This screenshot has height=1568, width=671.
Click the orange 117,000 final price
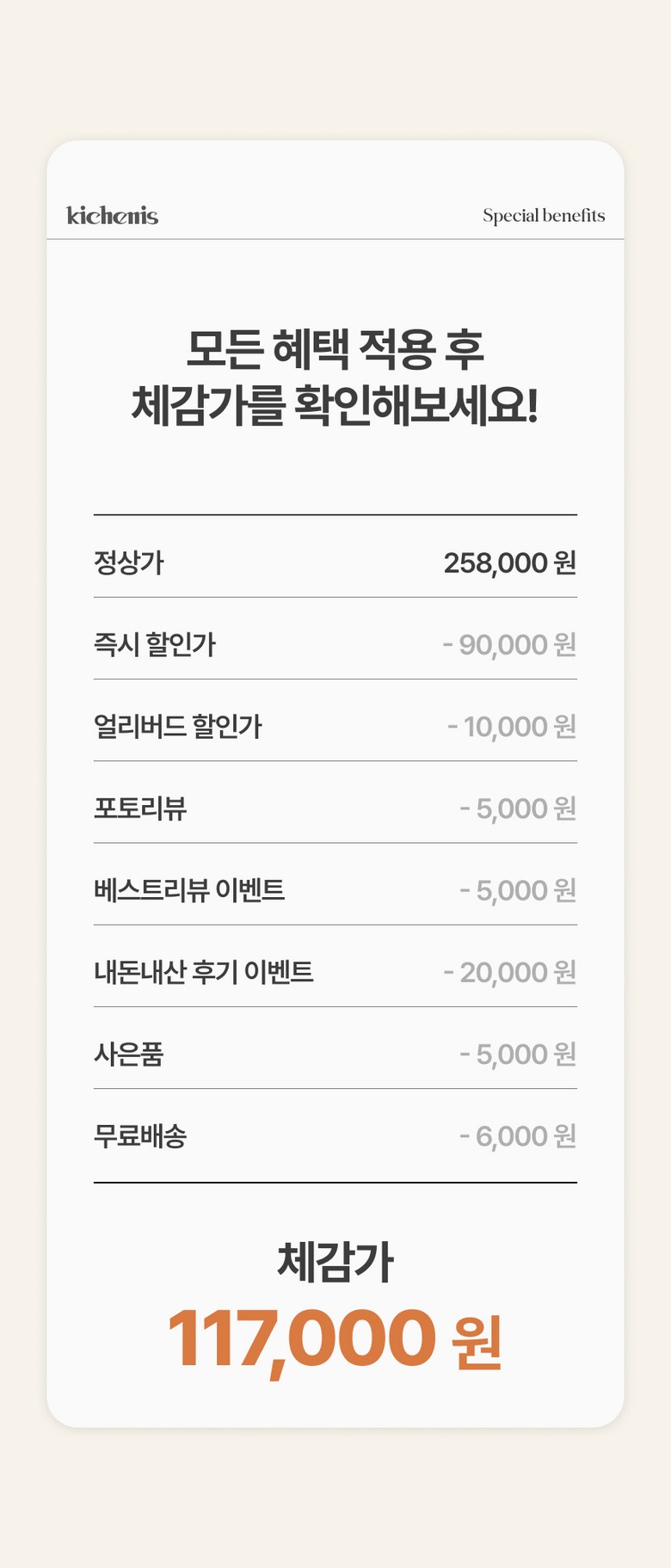[302, 1339]
